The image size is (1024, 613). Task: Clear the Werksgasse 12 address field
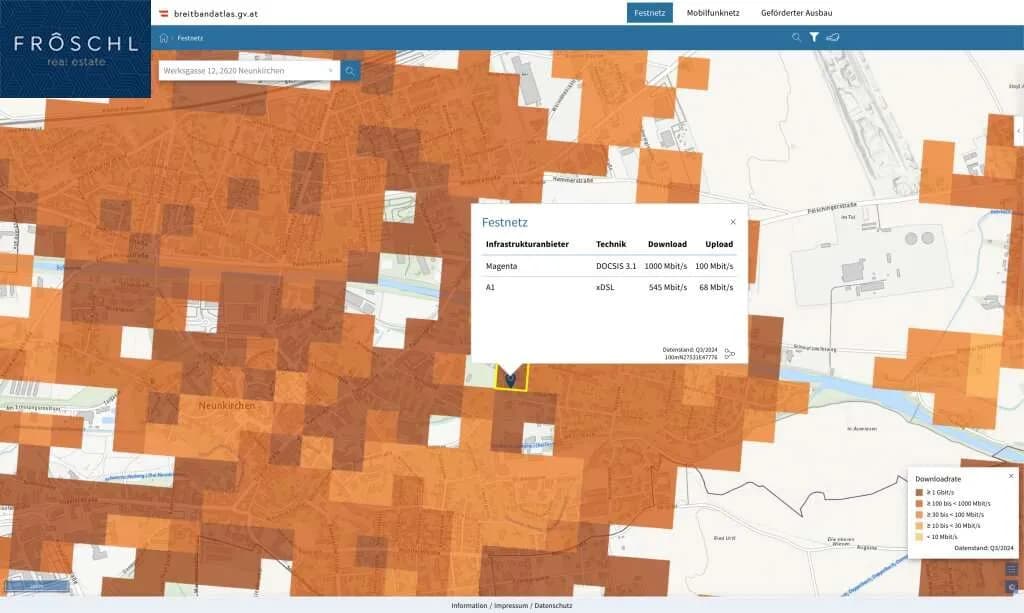pos(330,71)
